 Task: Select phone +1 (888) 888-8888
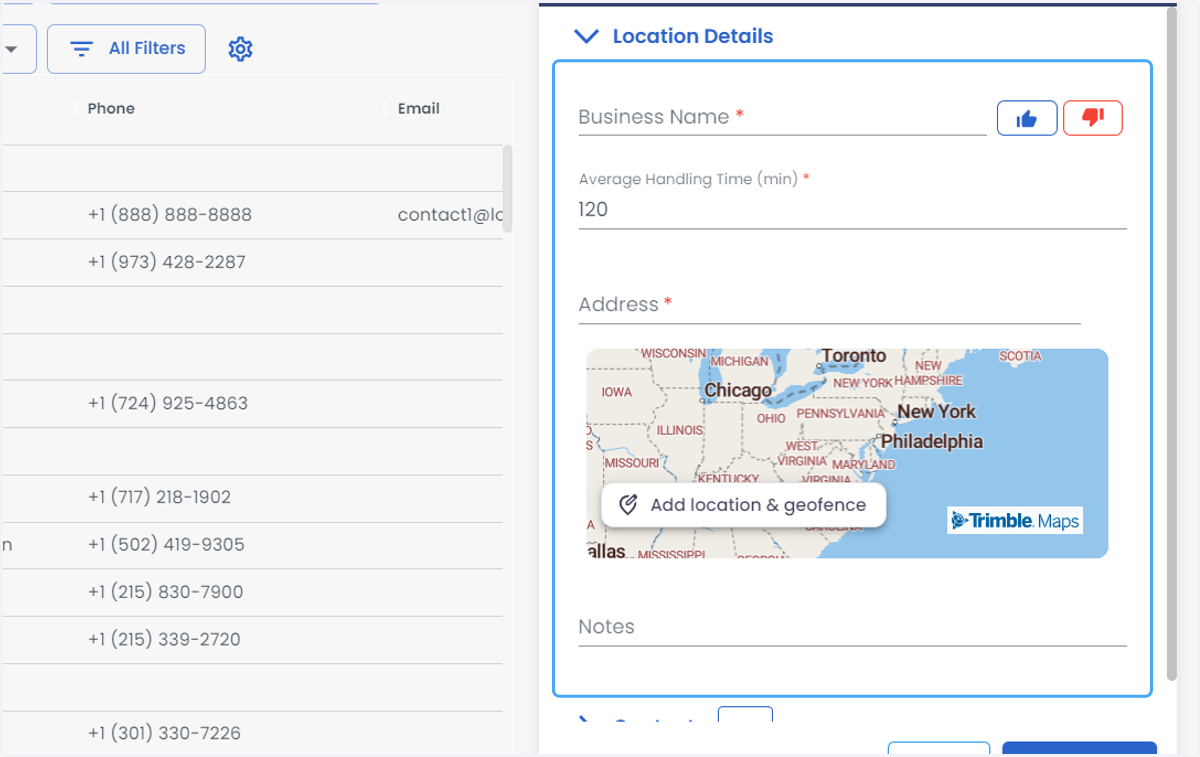click(170, 215)
